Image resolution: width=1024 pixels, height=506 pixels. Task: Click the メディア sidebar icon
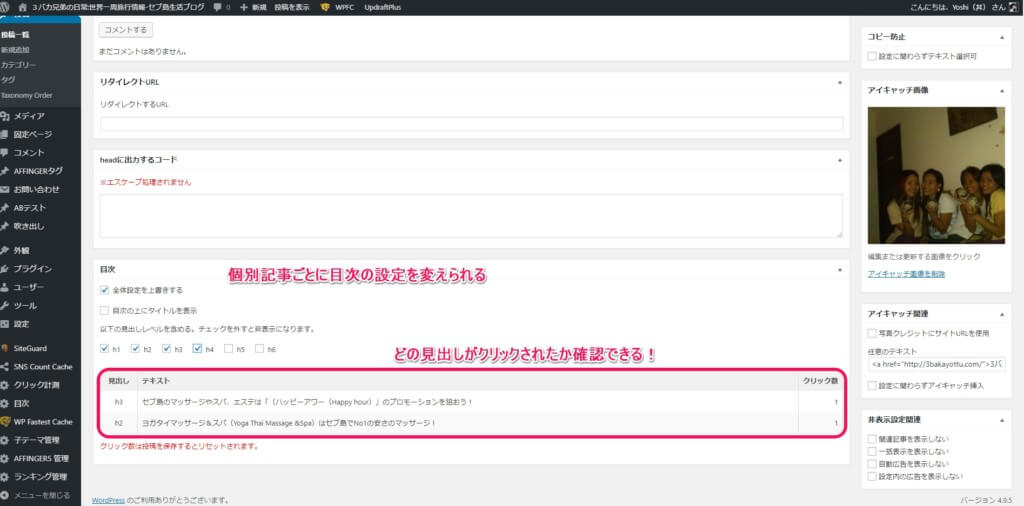tap(5, 116)
